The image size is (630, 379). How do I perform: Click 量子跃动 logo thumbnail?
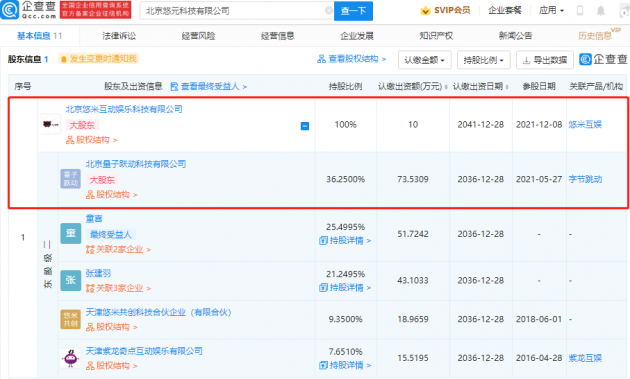point(70,178)
